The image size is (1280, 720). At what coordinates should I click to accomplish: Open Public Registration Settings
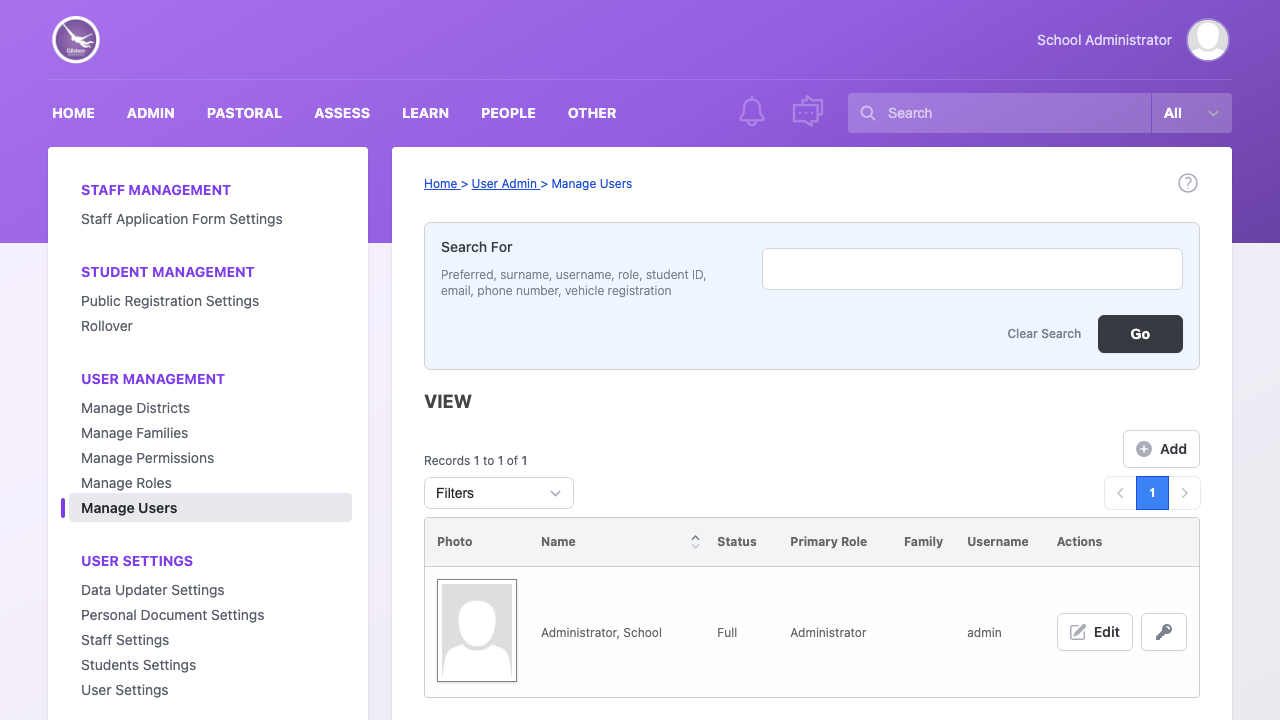pos(170,301)
